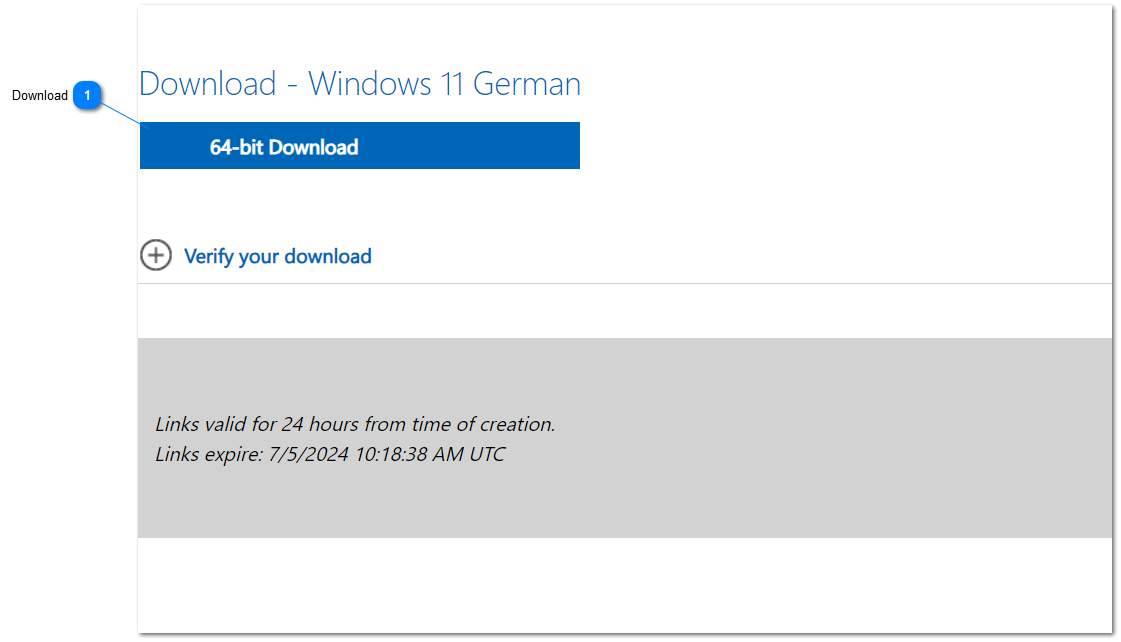Screen dimensions: 1121x642
Task: Open the Verify your download link
Action: coord(277,257)
